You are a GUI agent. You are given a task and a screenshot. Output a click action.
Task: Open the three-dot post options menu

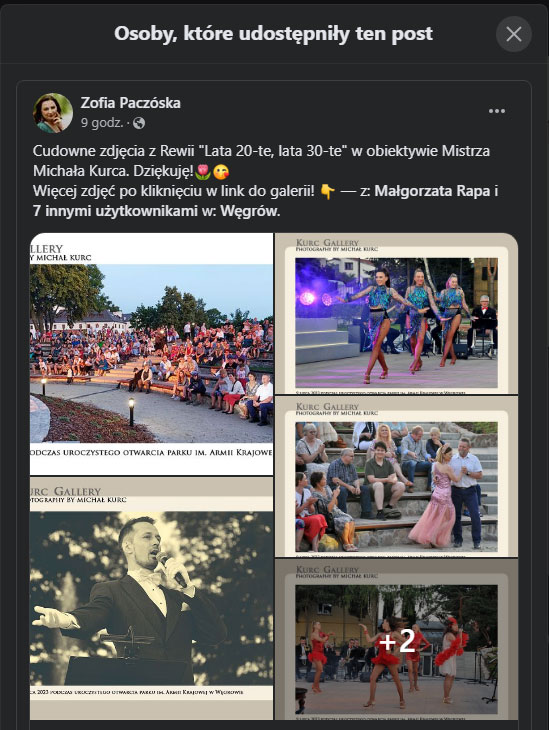click(497, 111)
